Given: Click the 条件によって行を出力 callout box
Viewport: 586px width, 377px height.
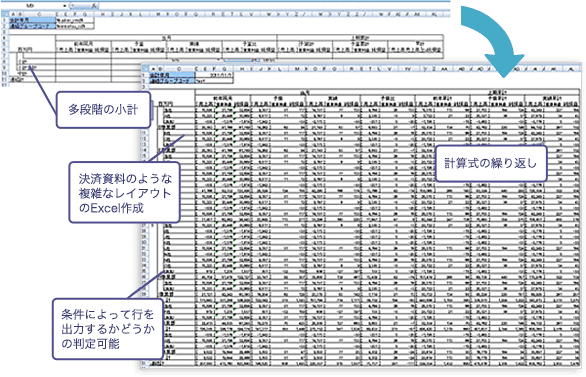Looking at the screenshot, I should tap(108, 329).
